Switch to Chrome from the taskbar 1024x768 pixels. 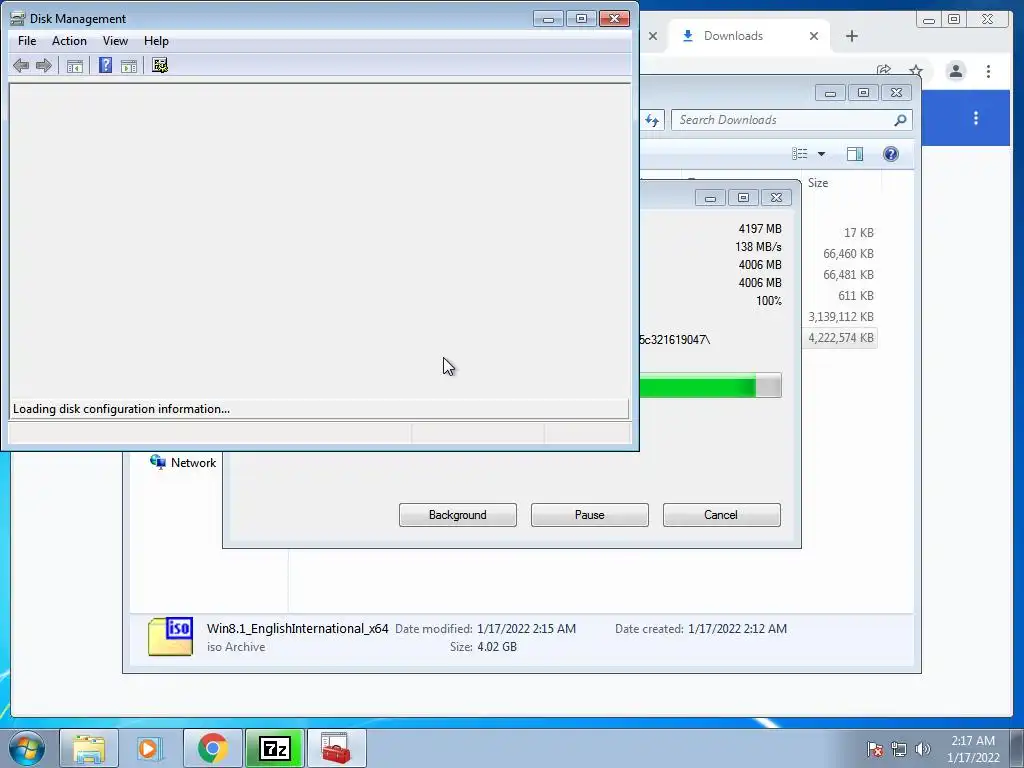(x=212, y=748)
